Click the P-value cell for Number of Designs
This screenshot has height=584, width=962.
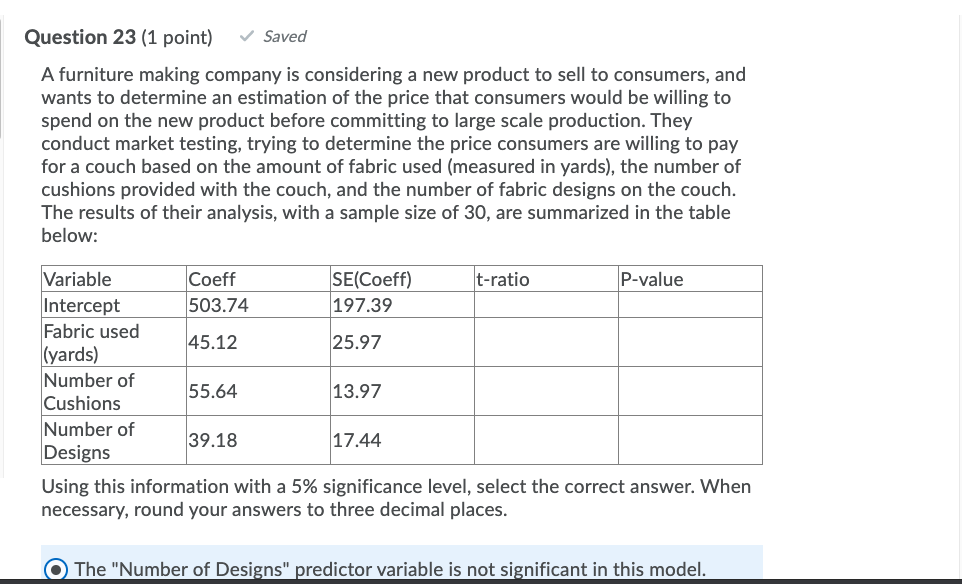690,440
